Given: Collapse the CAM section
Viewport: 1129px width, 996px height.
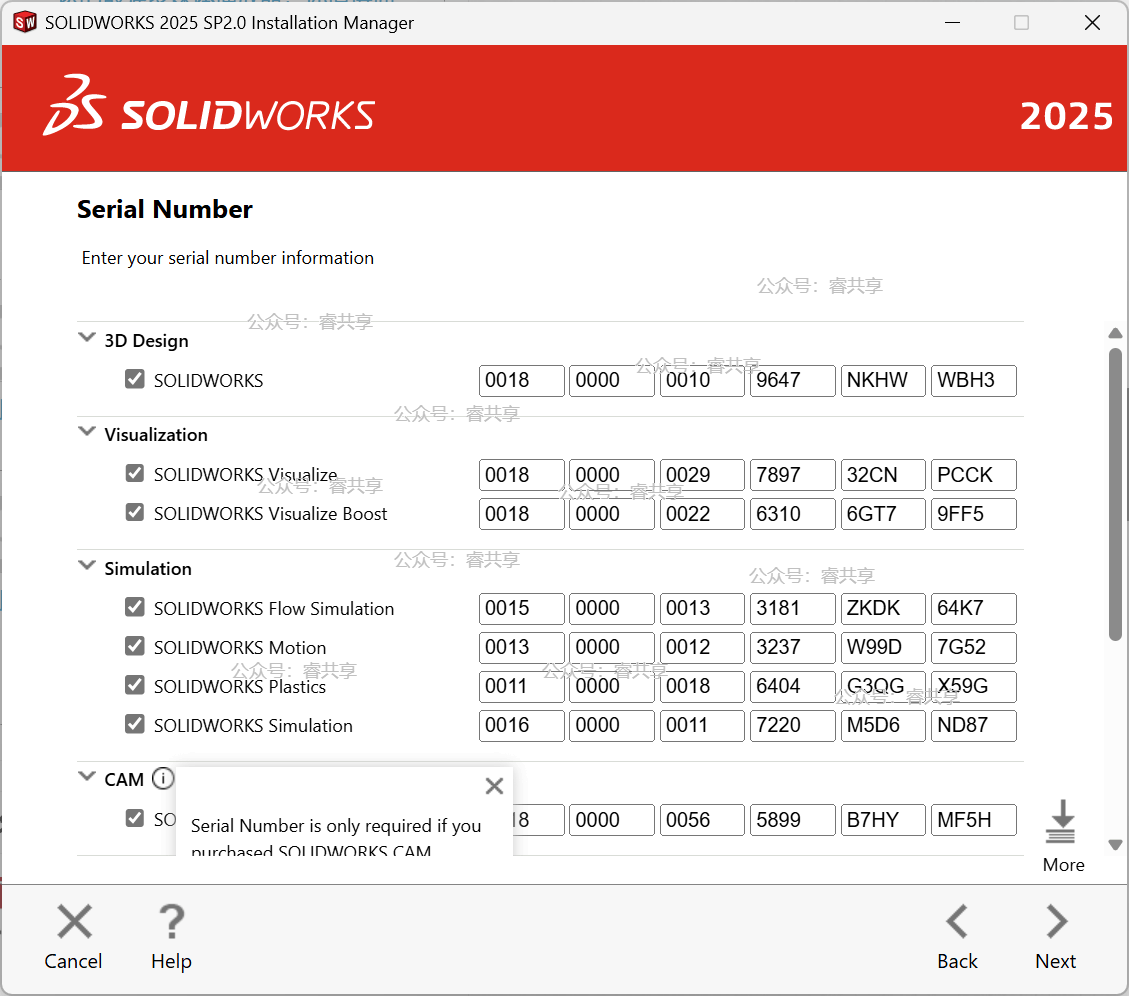Looking at the screenshot, I should [86, 776].
